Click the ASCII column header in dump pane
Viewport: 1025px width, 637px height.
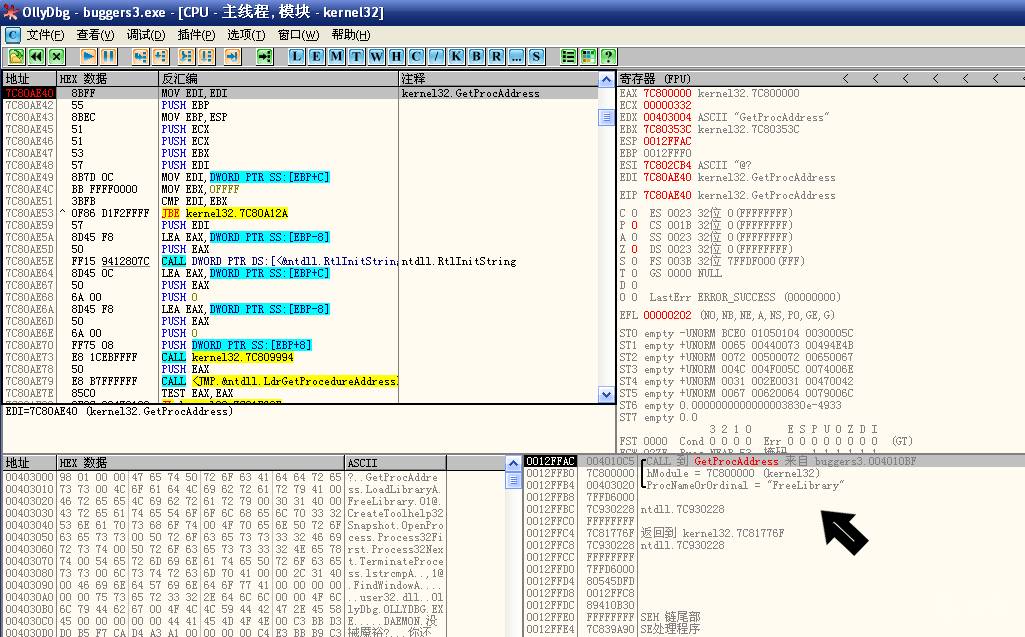coord(395,462)
